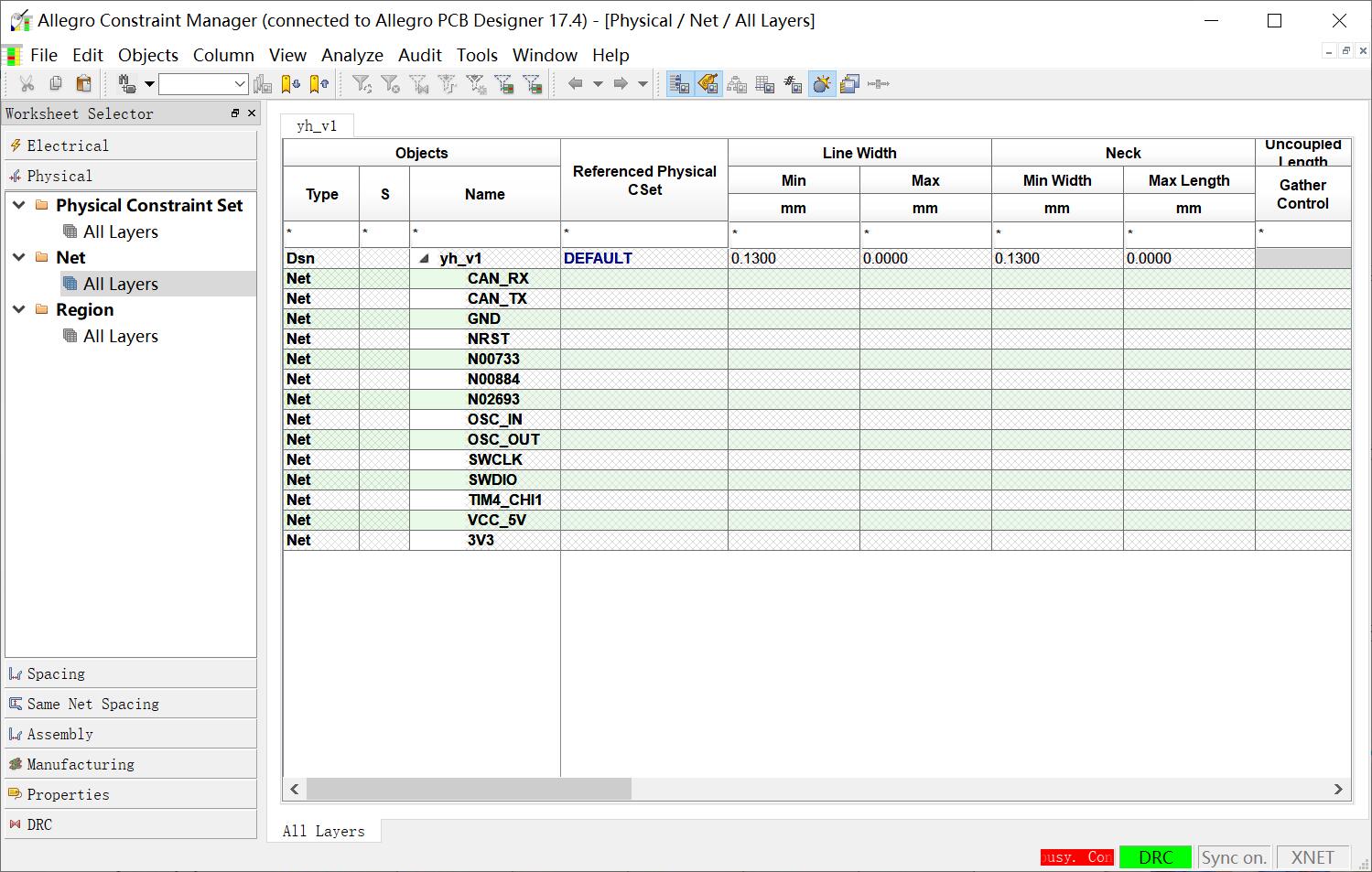
Task: Open the Manufacturing worksheet section
Action: [131, 764]
